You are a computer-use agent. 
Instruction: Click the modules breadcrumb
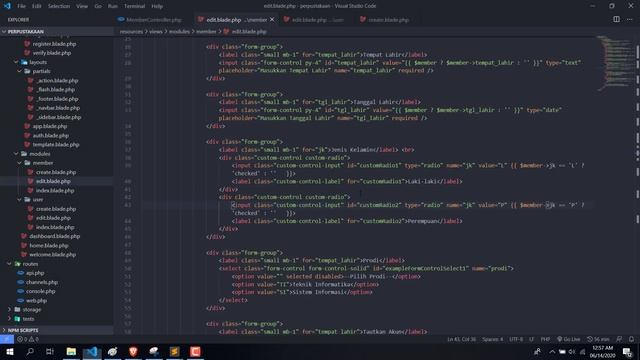point(179,31)
